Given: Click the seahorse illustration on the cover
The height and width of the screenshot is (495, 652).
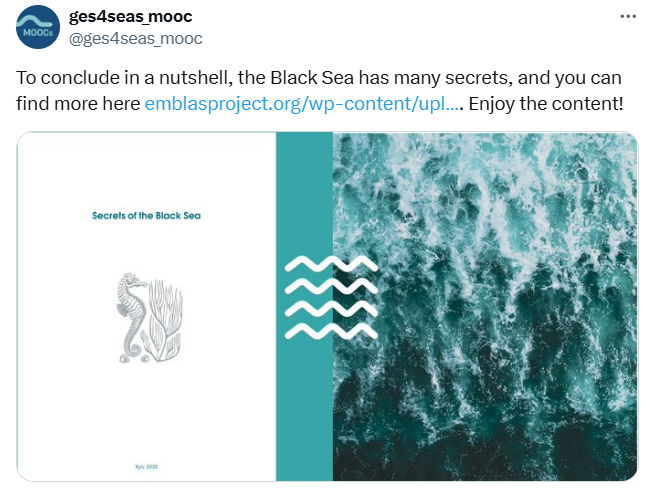Looking at the screenshot, I should click(131, 313).
